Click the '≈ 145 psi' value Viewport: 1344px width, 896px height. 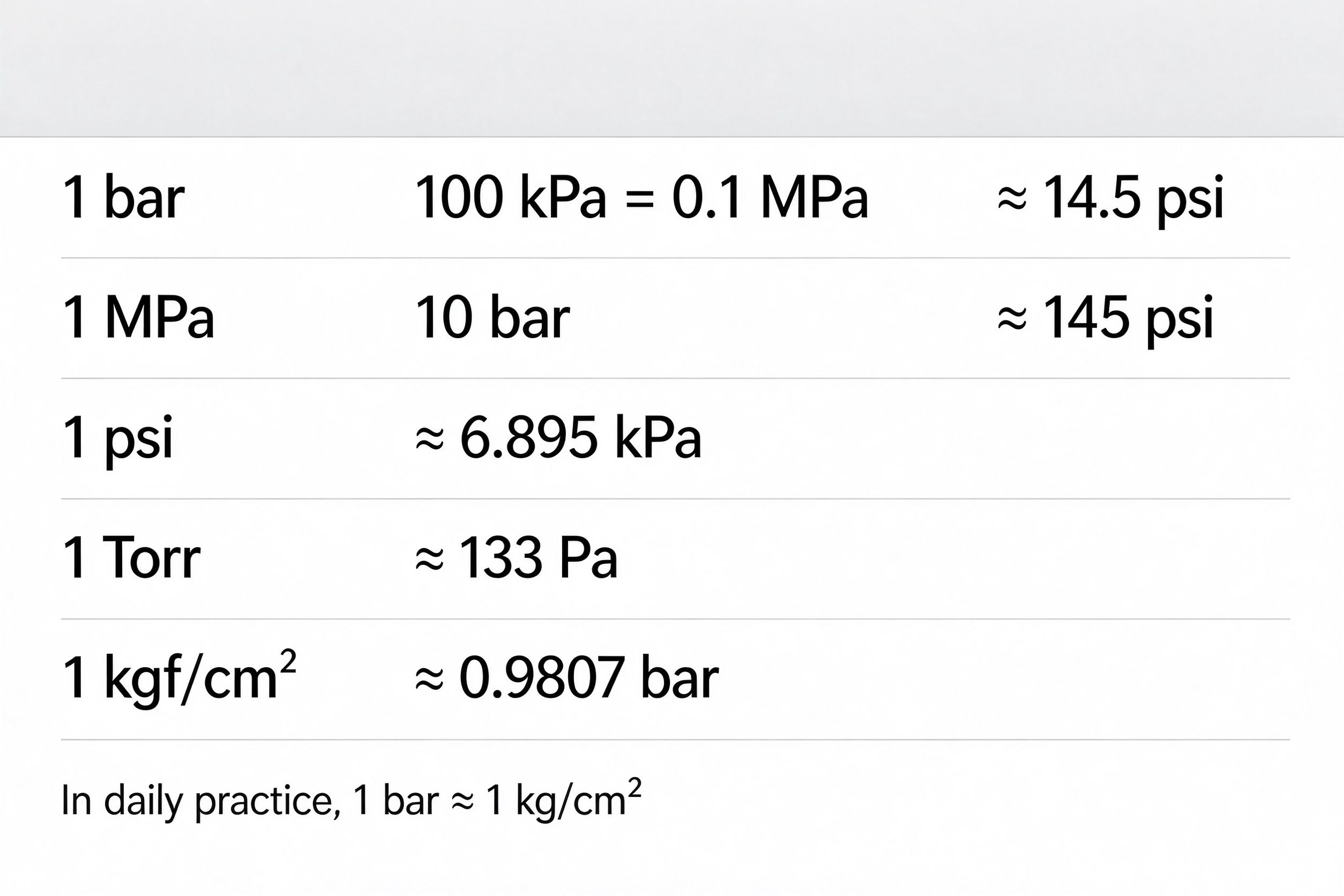tap(1105, 320)
